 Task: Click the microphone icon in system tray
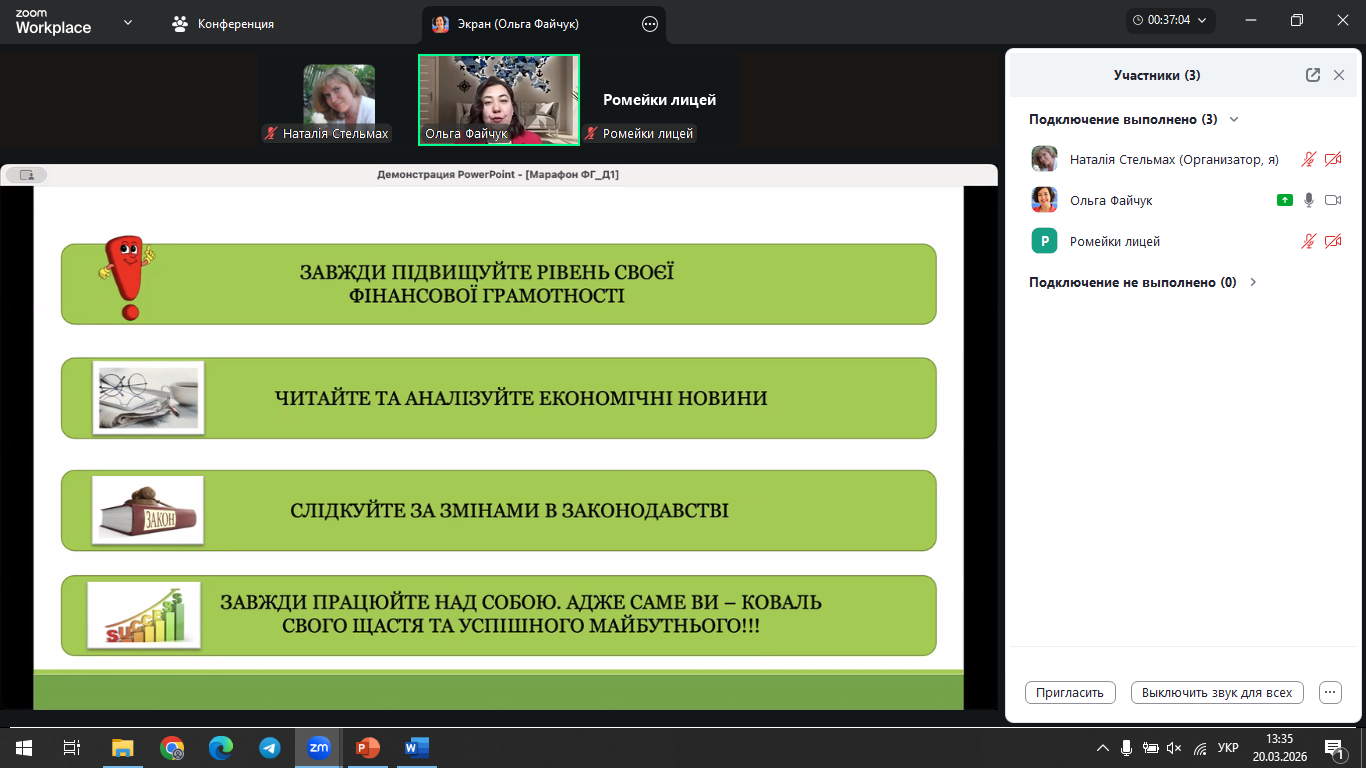(1127, 748)
